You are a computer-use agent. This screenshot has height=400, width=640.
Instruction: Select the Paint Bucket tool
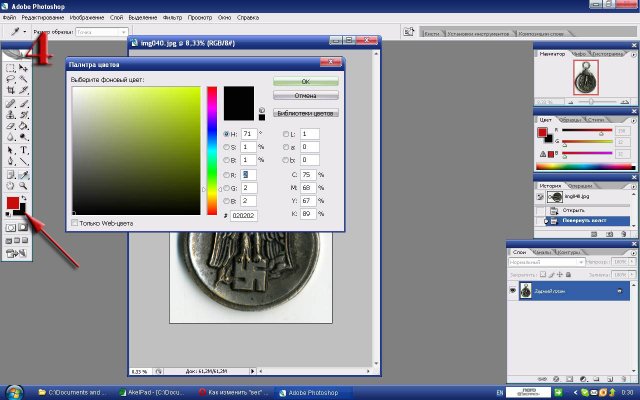tap(23, 126)
